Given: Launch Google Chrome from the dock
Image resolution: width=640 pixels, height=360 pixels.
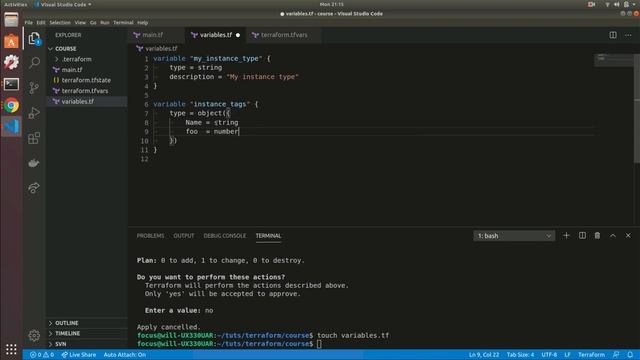Looking at the screenshot, I should [x=11, y=105].
